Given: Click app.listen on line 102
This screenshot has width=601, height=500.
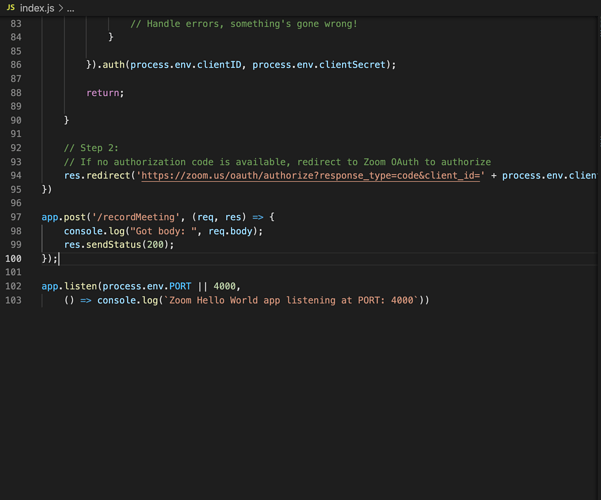Looking at the screenshot, I should tap(69, 286).
